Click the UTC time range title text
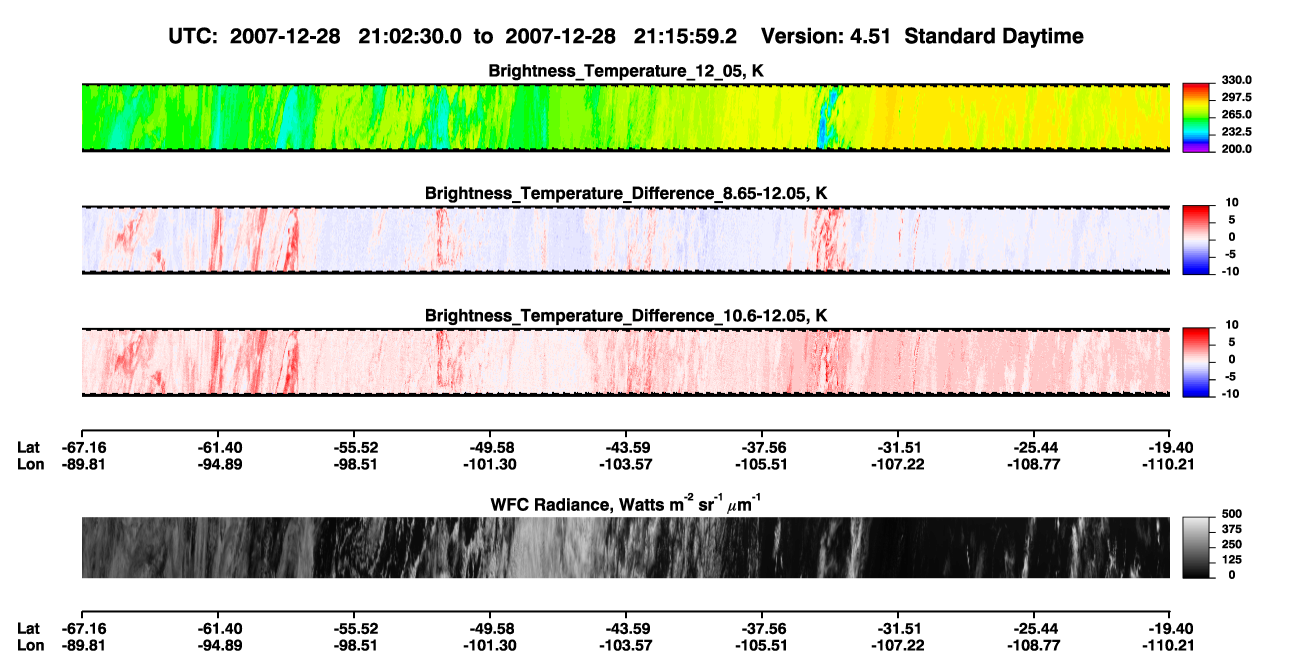Screen dimensions: 1300x667 point(454,36)
